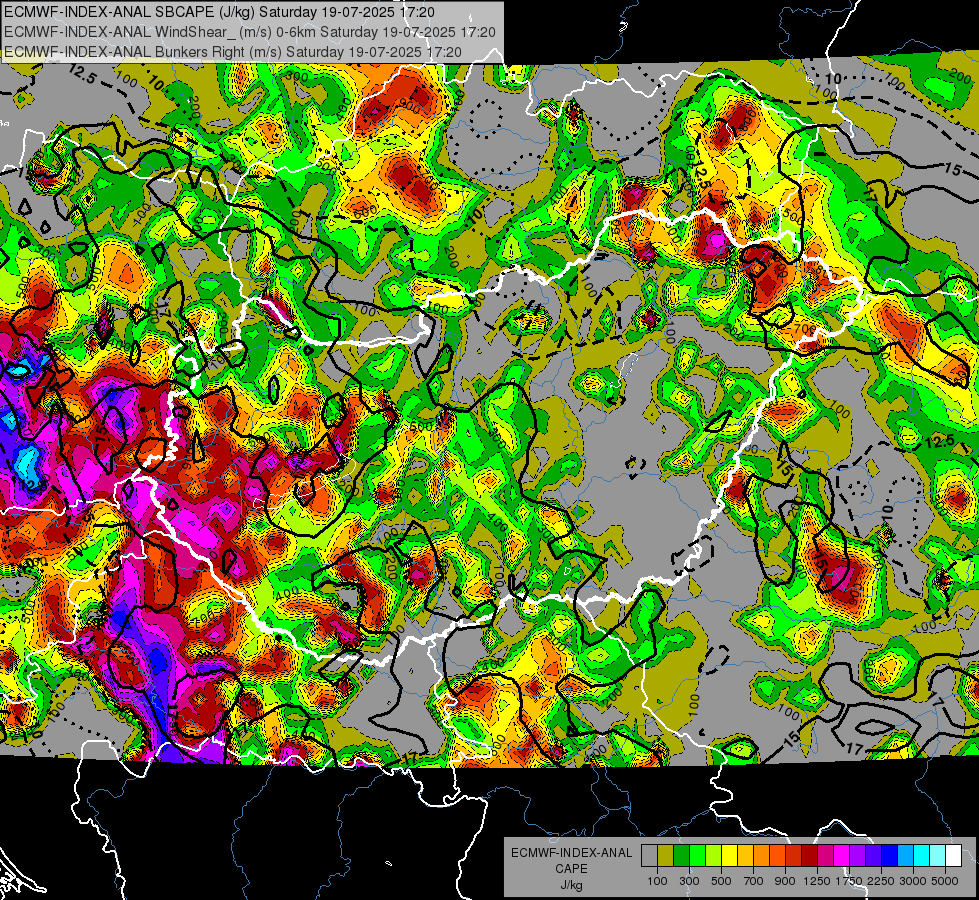Image resolution: width=979 pixels, height=900 pixels.
Task: Select the dark red legend swatch
Action: coord(810,856)
